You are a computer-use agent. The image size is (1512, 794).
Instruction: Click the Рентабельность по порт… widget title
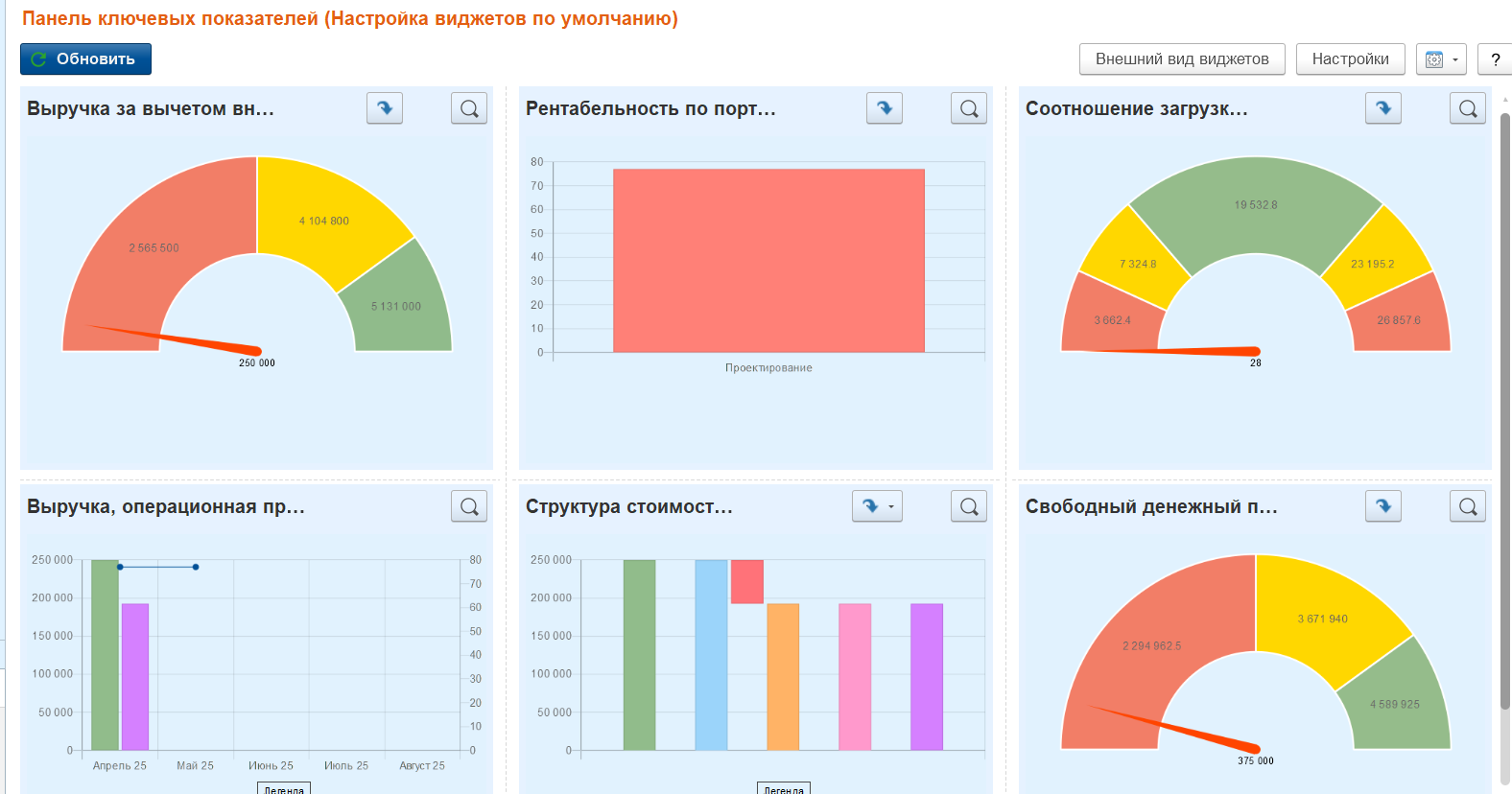pyautogui.click(x=650, y=108)
